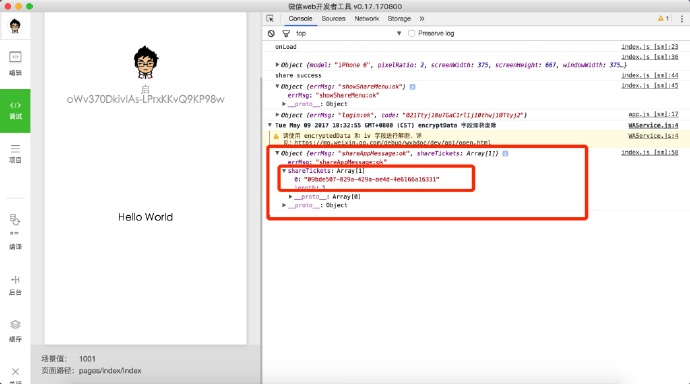
Task: Open the index.js [sm]:58 source link
Action: (x=650, y=153)
